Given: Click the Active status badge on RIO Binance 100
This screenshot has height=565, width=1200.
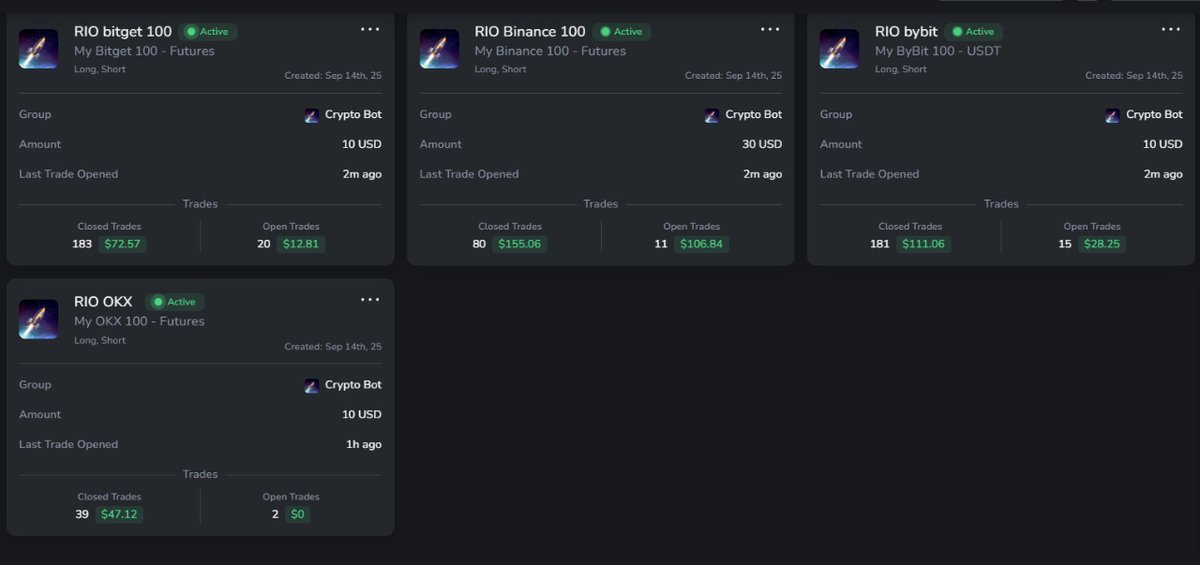Looking at the screenshot, I should tap(621, 32).
